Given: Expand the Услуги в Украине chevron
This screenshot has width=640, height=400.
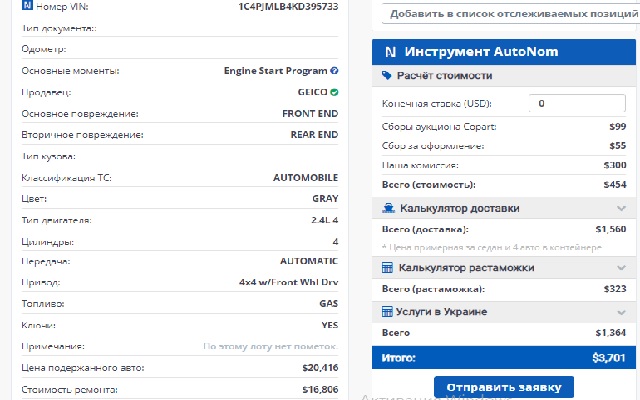Looking at the screenshot, I should tap(621, 313).
